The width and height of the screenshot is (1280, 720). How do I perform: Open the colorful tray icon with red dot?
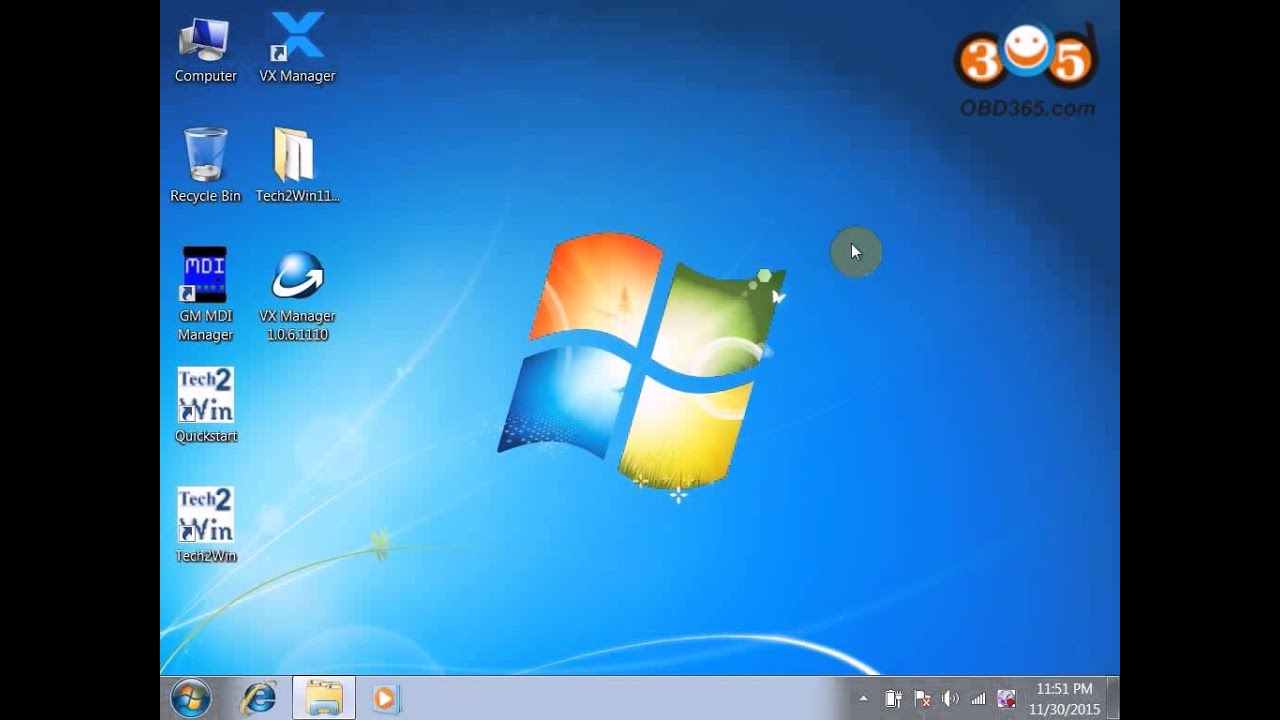pos(1006,699)
